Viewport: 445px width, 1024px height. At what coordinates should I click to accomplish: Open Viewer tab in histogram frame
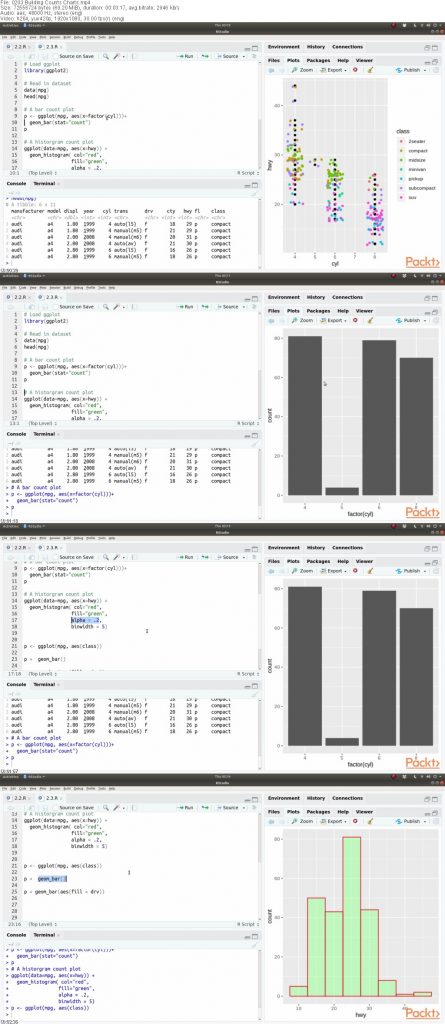364,812
